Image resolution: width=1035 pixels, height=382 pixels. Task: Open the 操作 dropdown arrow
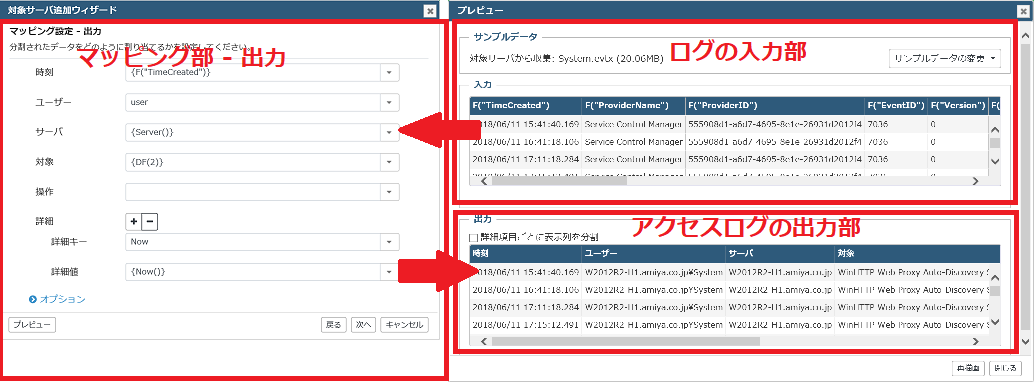[389, 191]
